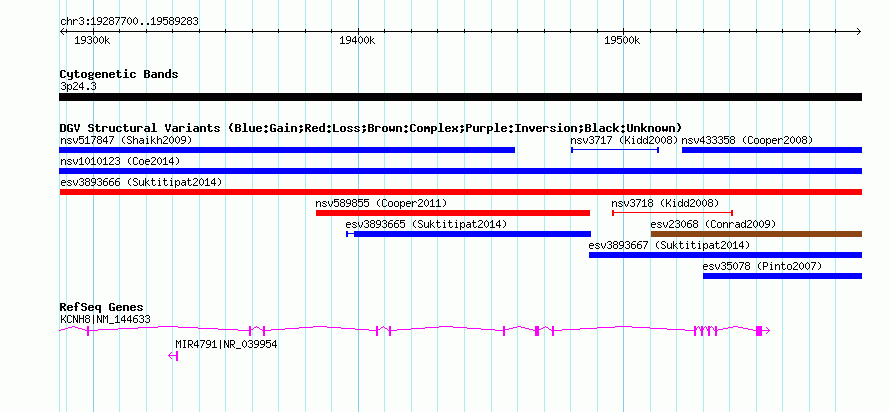Click the chr3:19287700..19589283 coordinate text
The image size is (890, 412).
(129, 22)
